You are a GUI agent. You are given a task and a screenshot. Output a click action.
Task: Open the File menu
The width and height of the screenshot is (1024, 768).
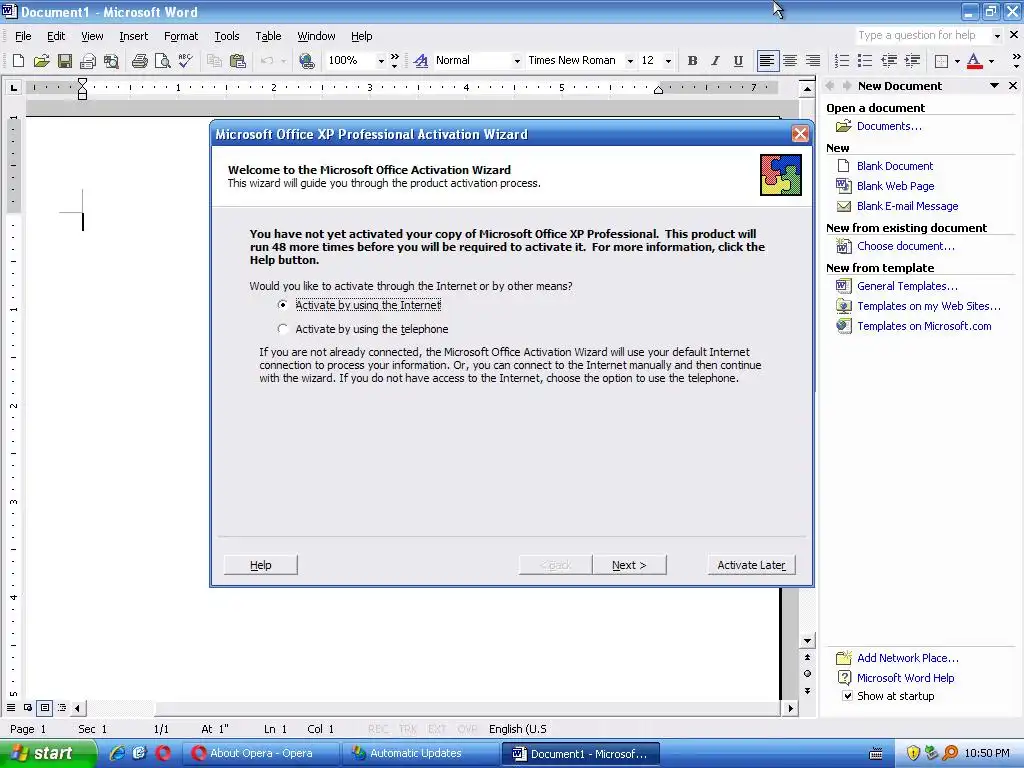[x=23, y=36]
